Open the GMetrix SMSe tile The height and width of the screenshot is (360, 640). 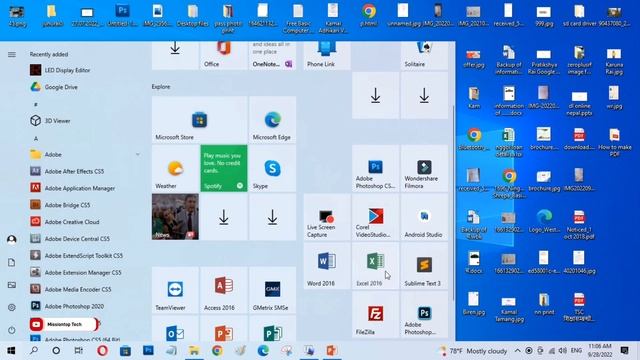pyautogui.click(x=272, y=290)
